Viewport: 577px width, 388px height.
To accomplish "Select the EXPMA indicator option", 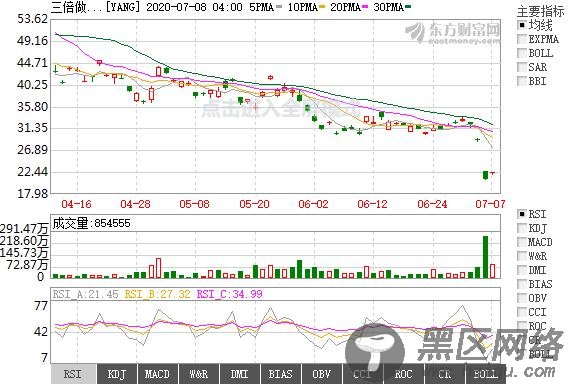I will (x=521, y=39).
